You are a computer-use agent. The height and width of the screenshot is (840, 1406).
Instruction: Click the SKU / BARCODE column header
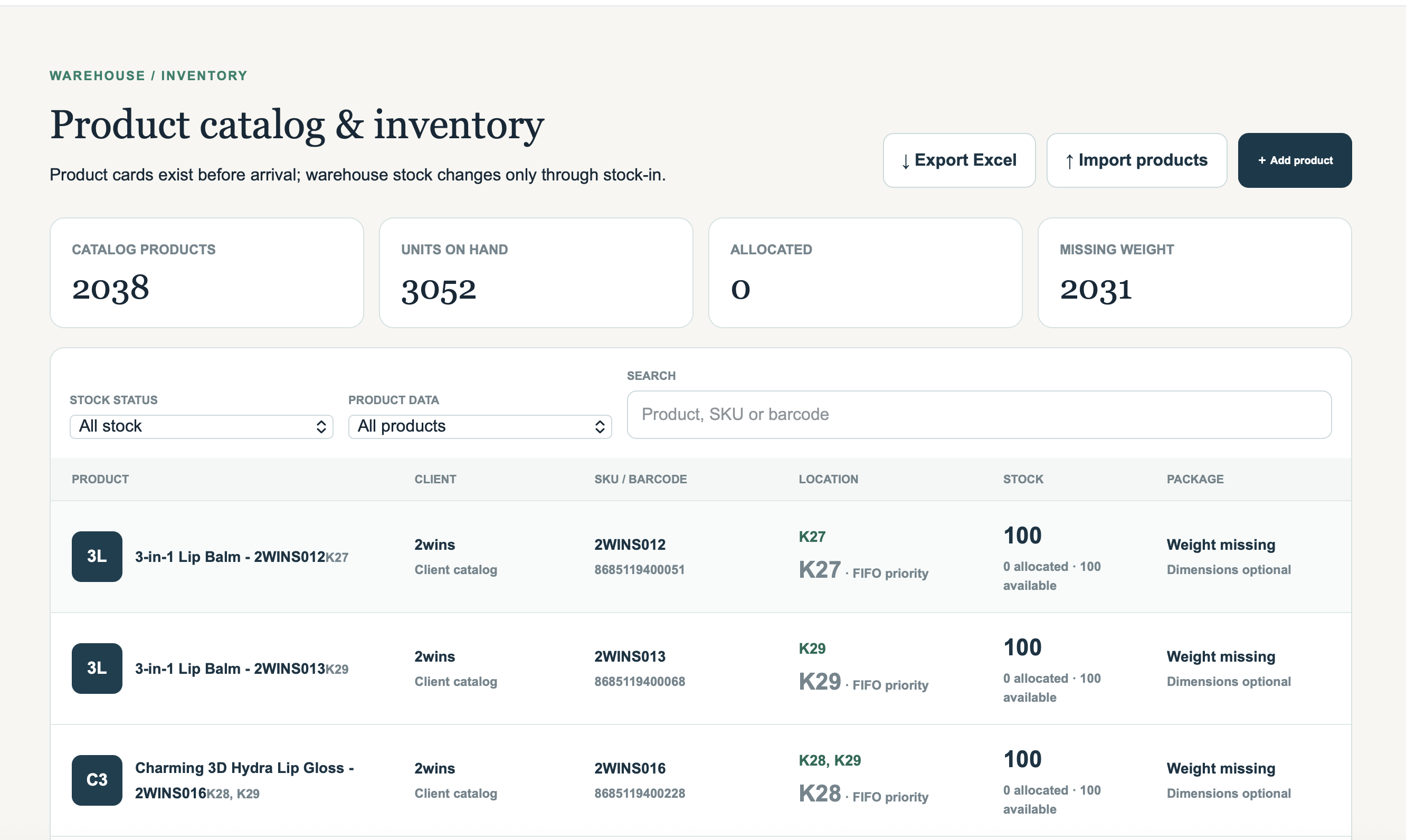[641, 479]
